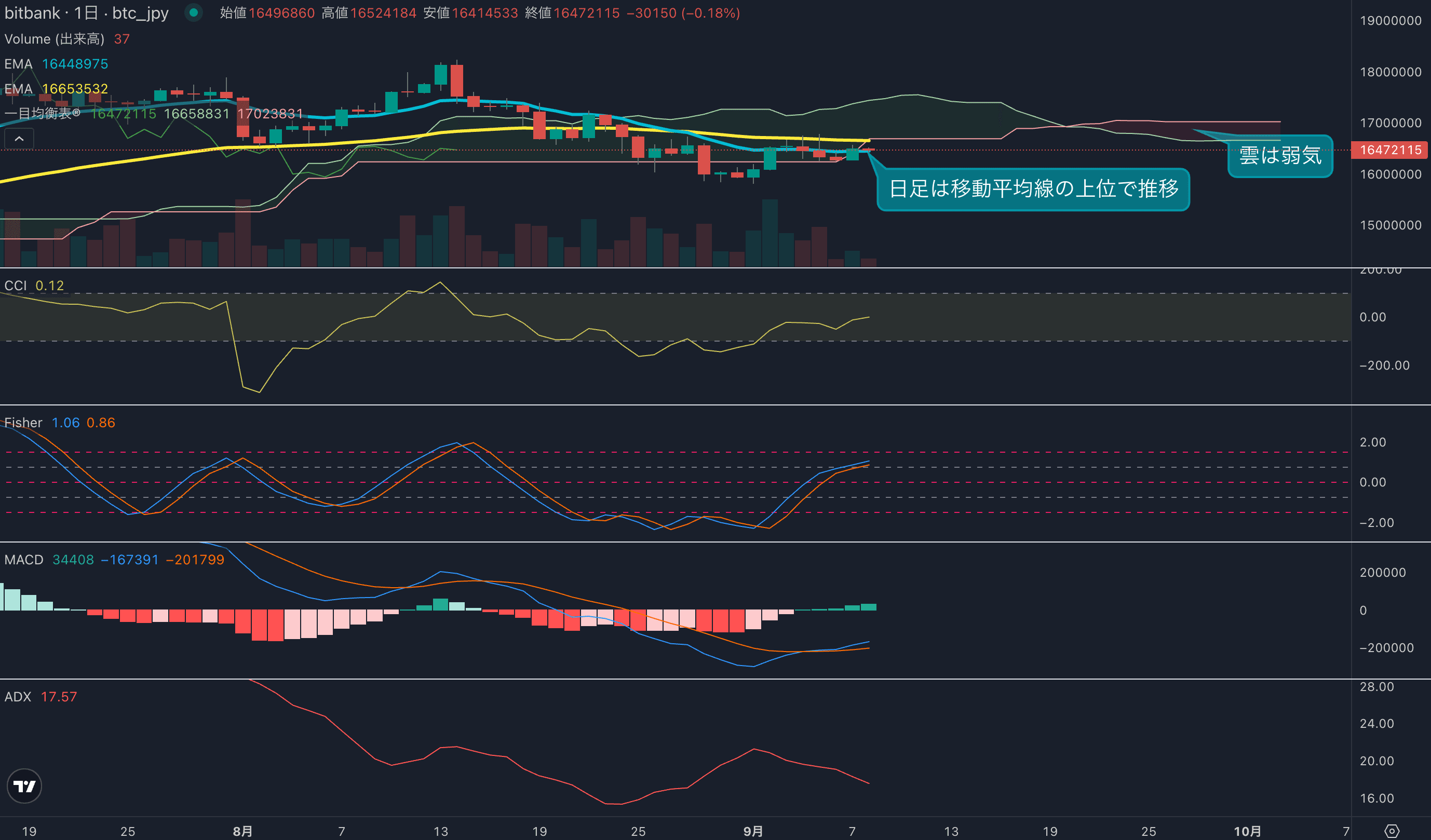Click the green market status dot
The image size is (1431, 840).
pos(194,12)
